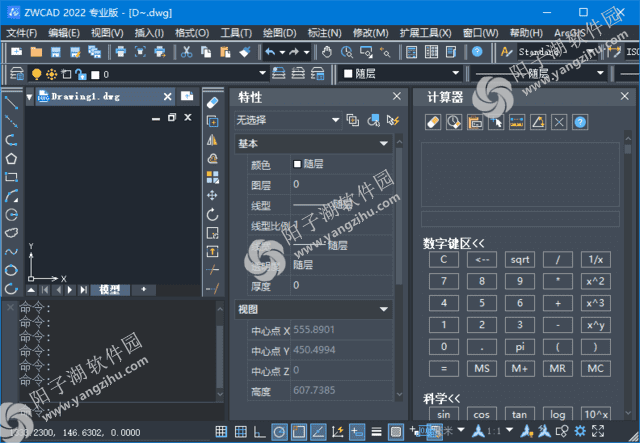Switch to the 模型 layout tab
Screen dimensions: 640x443
(x=110, y=289)
